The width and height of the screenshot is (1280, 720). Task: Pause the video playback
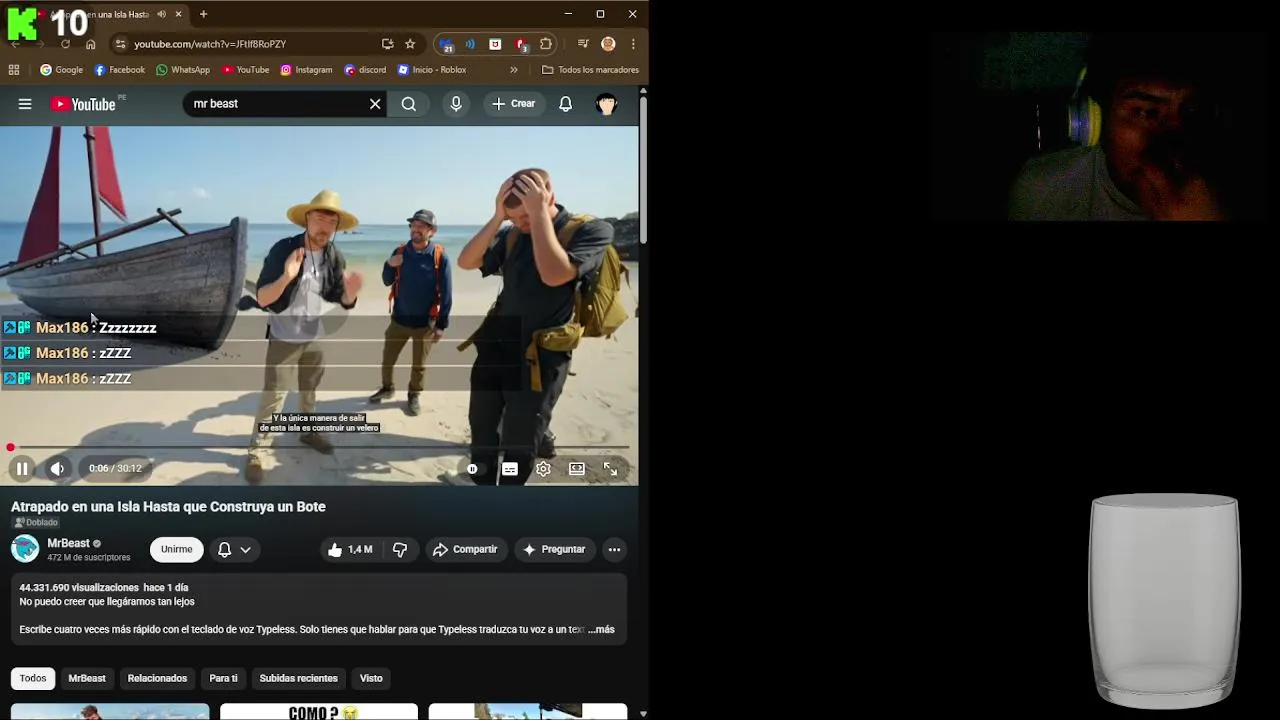(x=22, y=468)
